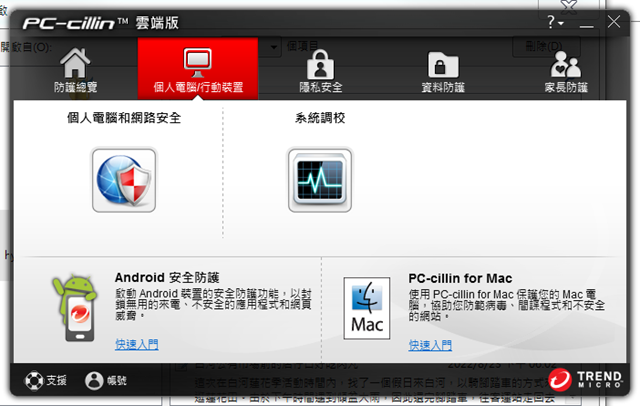This screenshot has height=406, width=640.
Task: Click the PC-cillin for Mac title
Action: coord(460,279)
